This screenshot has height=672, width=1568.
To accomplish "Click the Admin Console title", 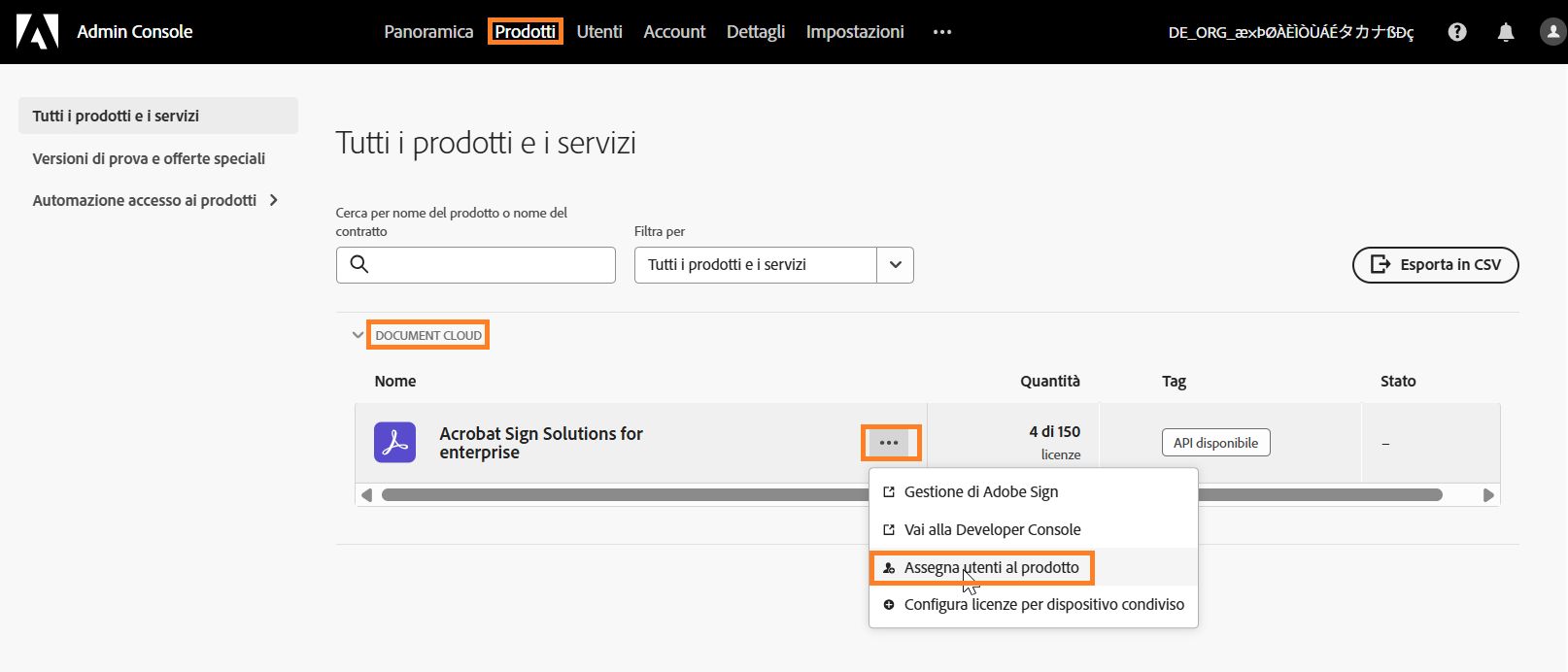I will tap(135, 32).
